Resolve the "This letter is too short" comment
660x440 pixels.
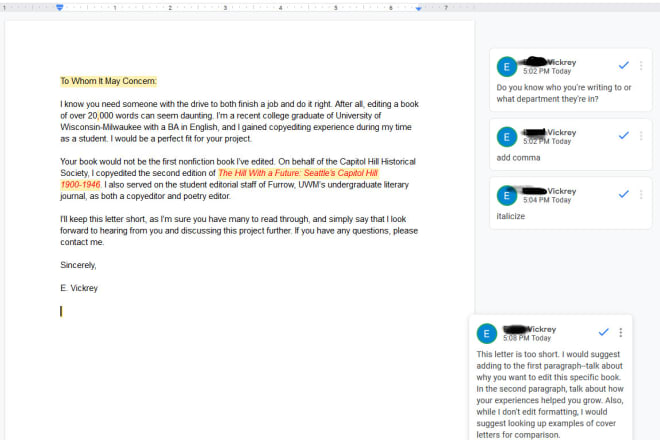point(603,332)
